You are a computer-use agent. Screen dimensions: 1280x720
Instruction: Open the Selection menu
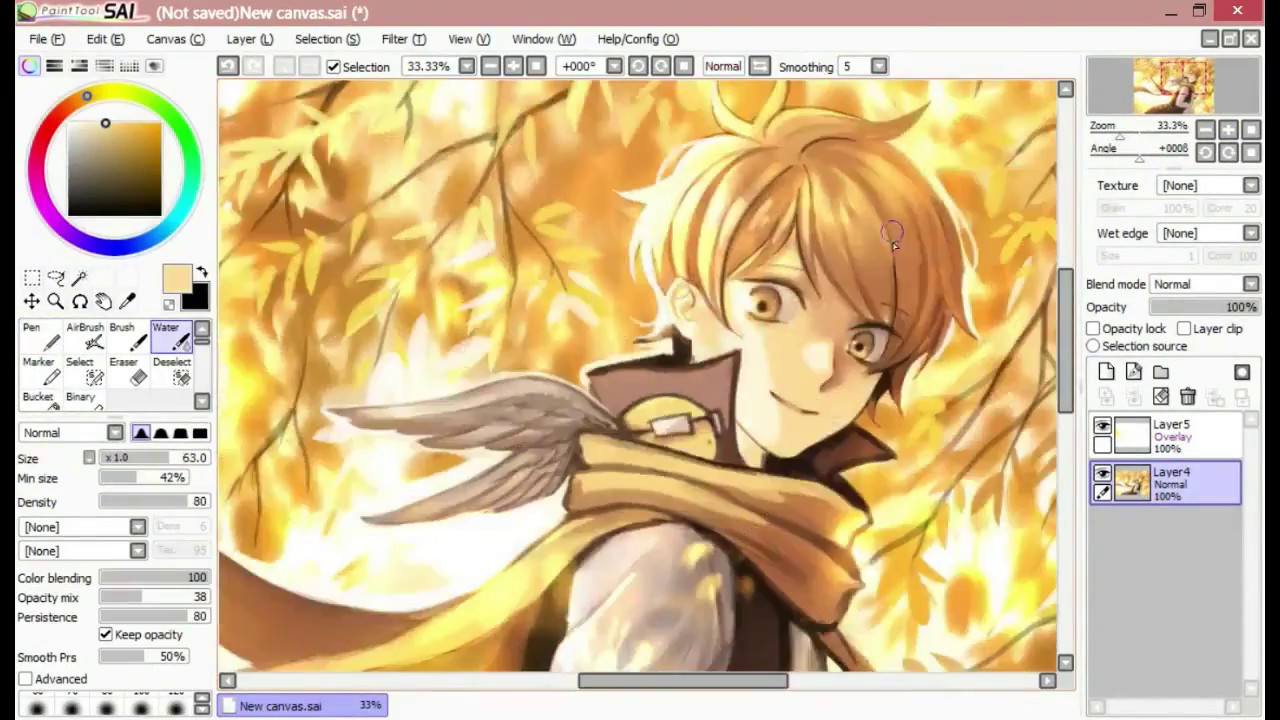(327, 39)
